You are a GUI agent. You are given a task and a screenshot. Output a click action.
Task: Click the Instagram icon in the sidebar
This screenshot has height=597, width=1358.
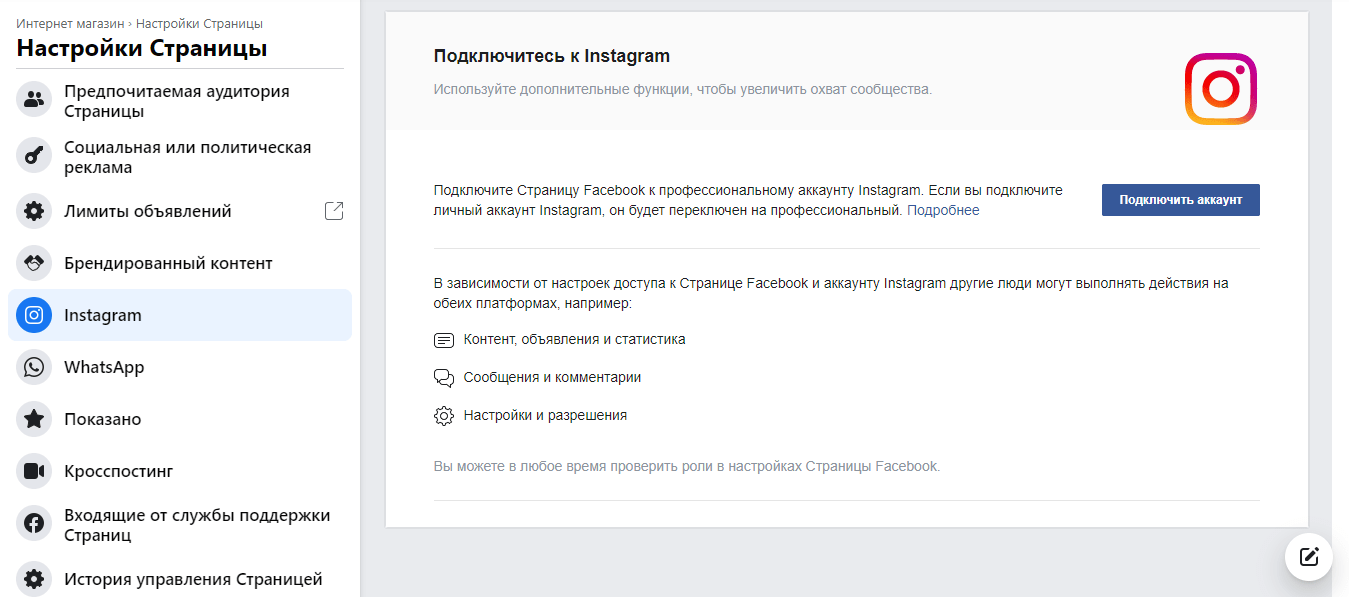pos(34,315)
